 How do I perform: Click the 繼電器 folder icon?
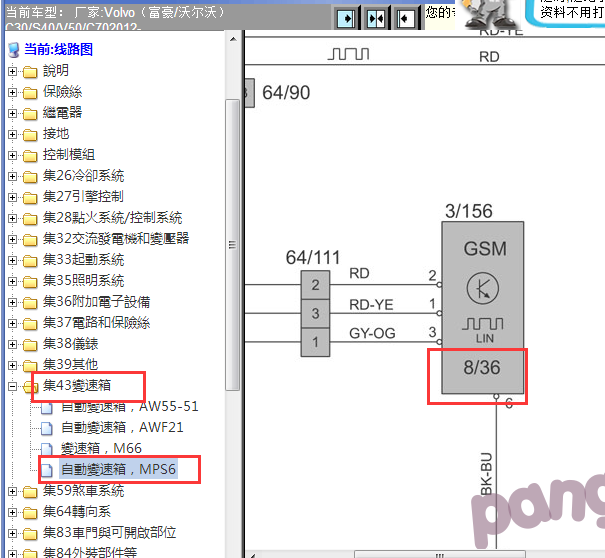point(30,114)
